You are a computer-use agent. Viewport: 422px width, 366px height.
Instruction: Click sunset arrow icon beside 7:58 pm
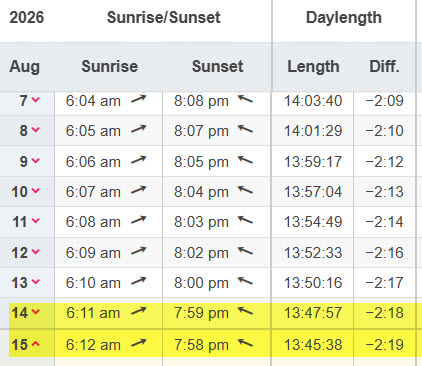(x=245, y=343)
